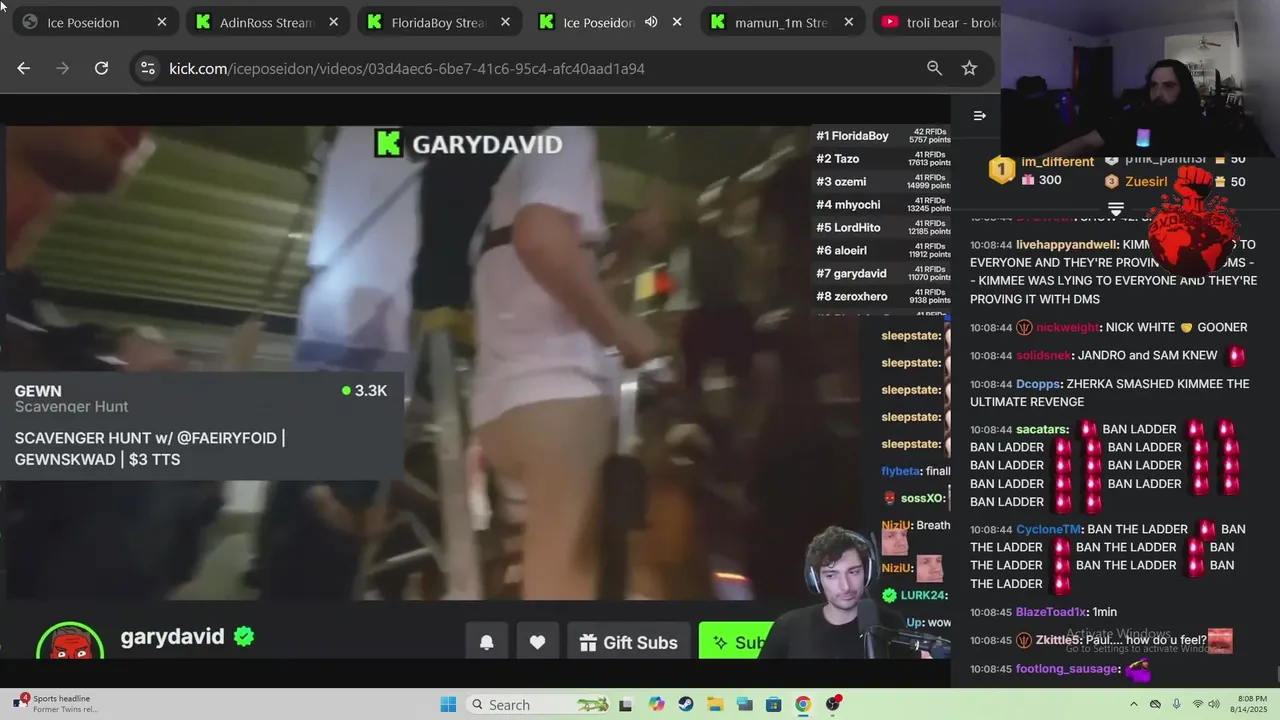1280x720 pixels.
Task: Close the FloridaBoy Stream tab
Action: point(505,22)
